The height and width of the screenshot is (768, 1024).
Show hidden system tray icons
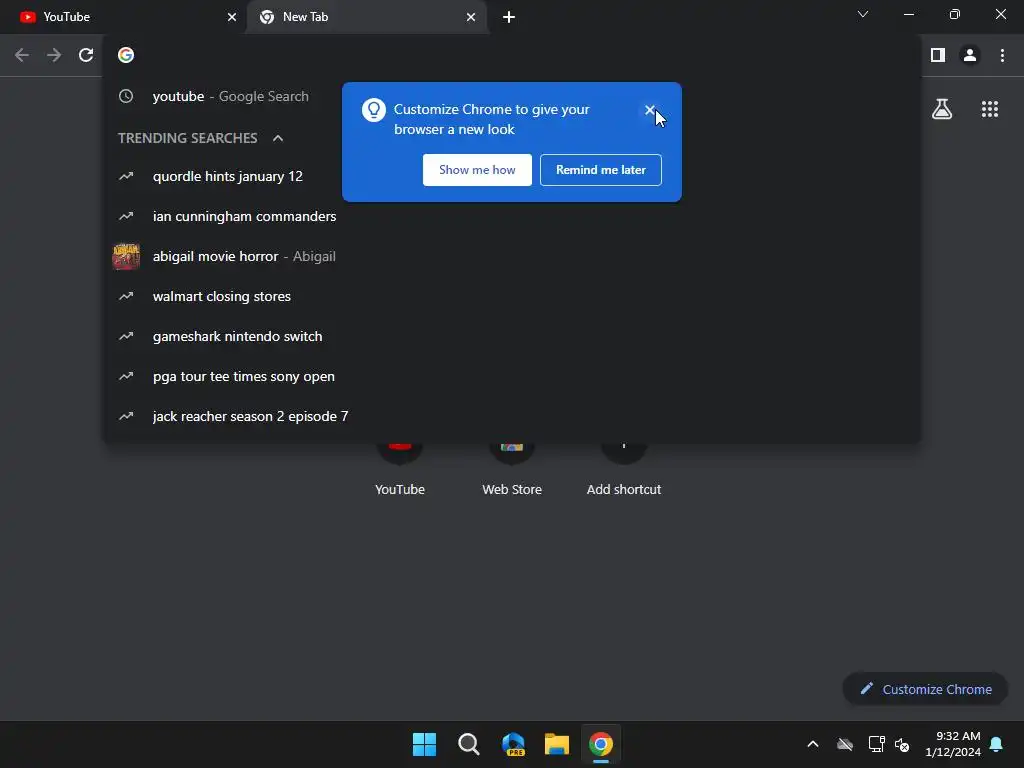812,744
